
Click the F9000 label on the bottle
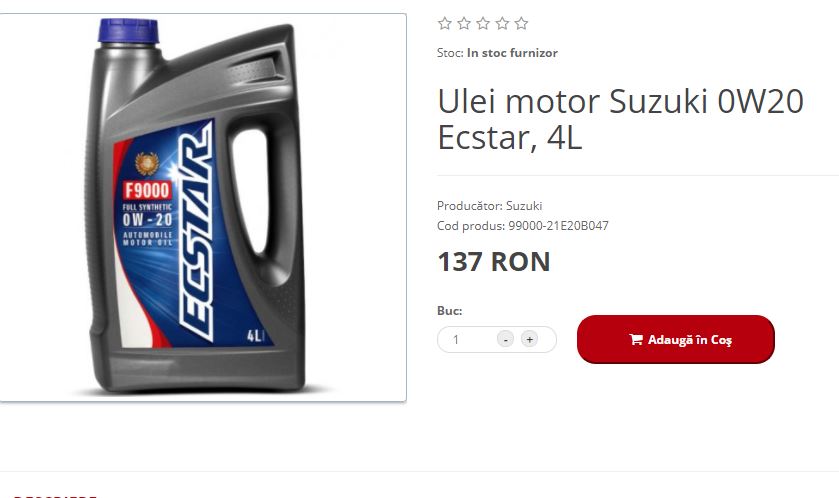coord(147,190)
